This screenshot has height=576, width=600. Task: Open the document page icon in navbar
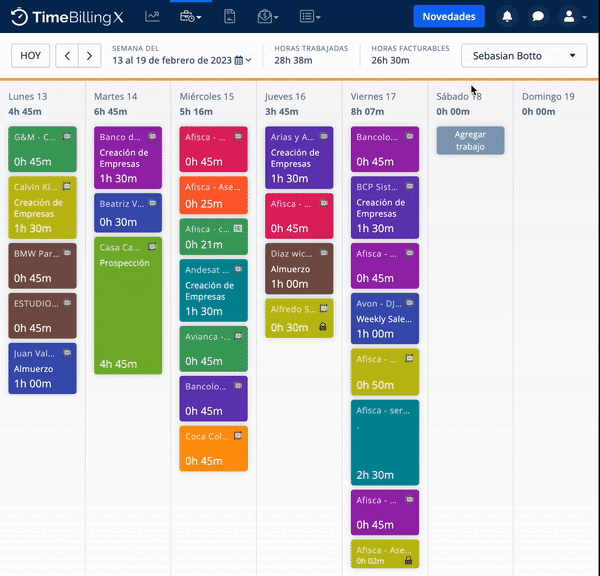(x=229, y=16)
